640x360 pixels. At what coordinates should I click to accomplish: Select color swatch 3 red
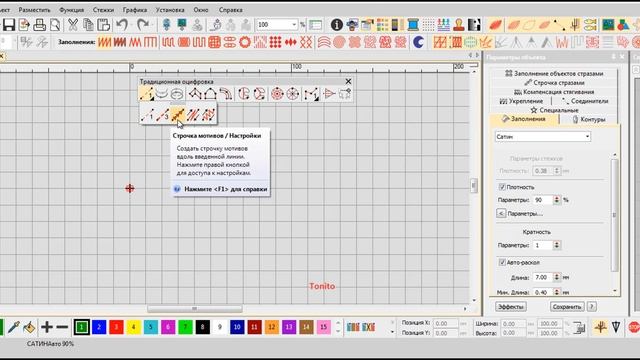[x=116, y=327]
